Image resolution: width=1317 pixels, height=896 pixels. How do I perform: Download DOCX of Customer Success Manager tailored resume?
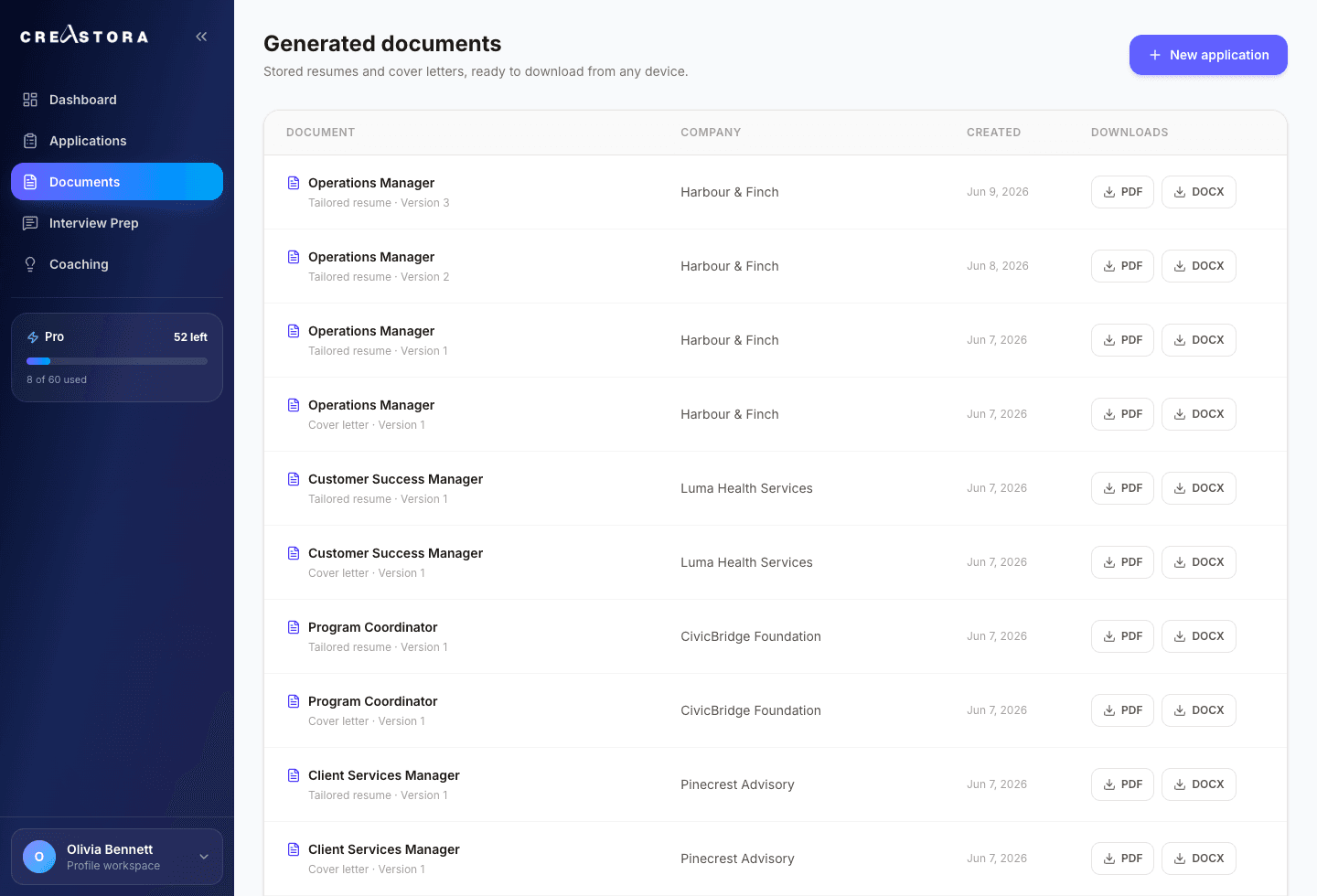coord(1198,488)
